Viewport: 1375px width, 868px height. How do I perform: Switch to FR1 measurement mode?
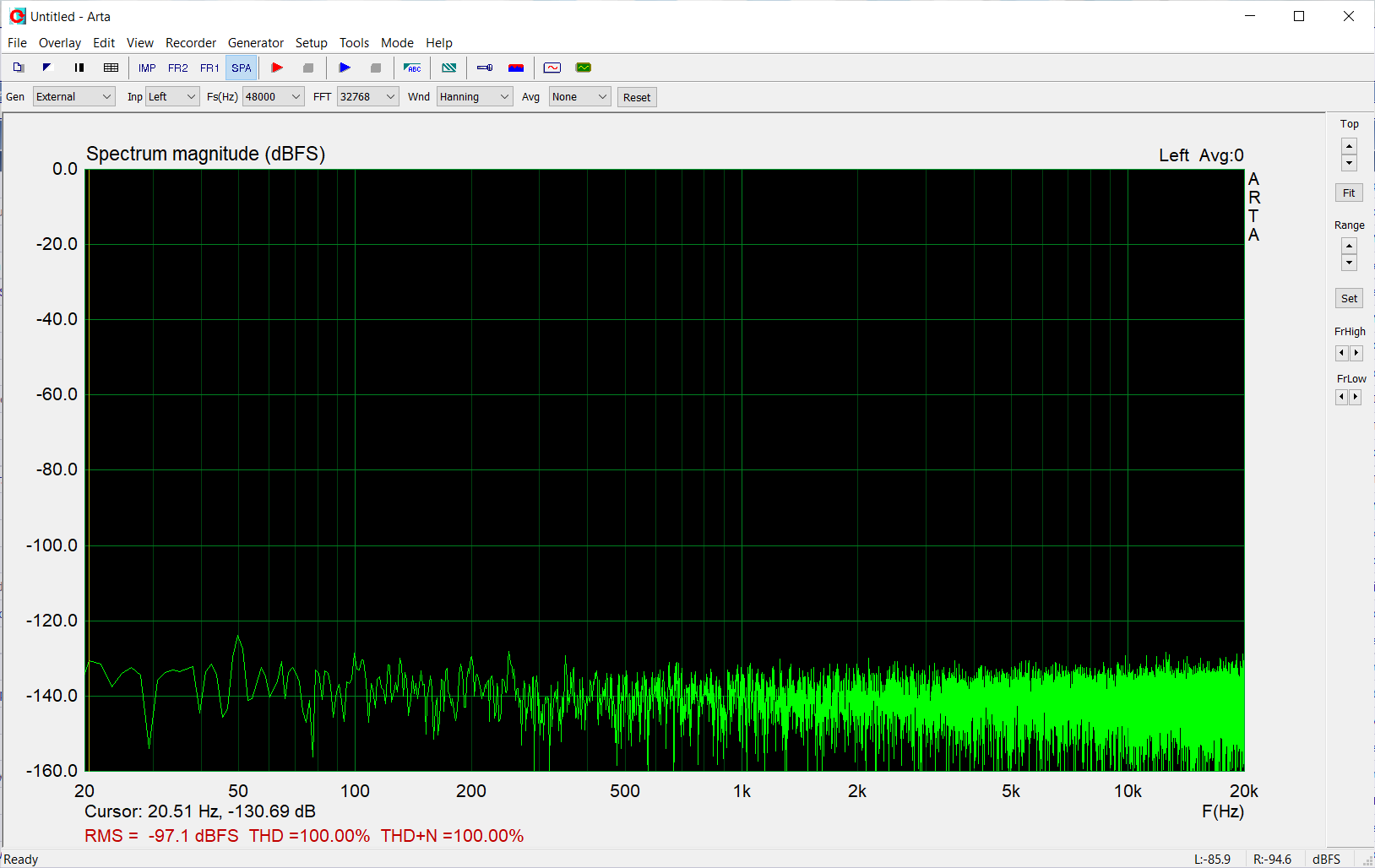click(209, 68)
